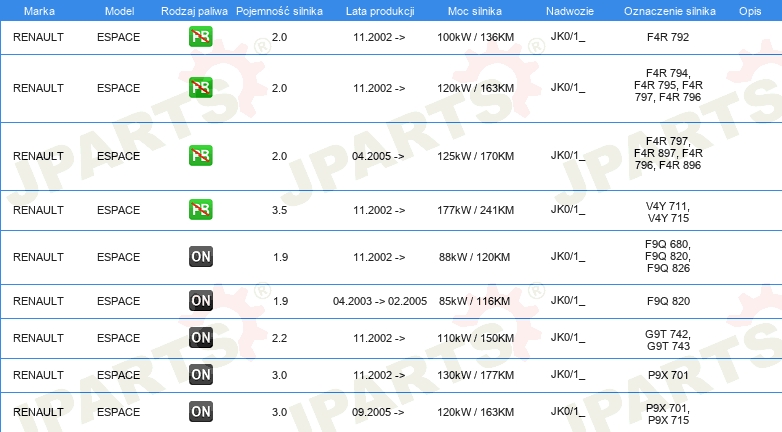Viewport: 782px width, 432px height.
Task: Click the Lata produkcji column header
Action: (x=380, y=11)
